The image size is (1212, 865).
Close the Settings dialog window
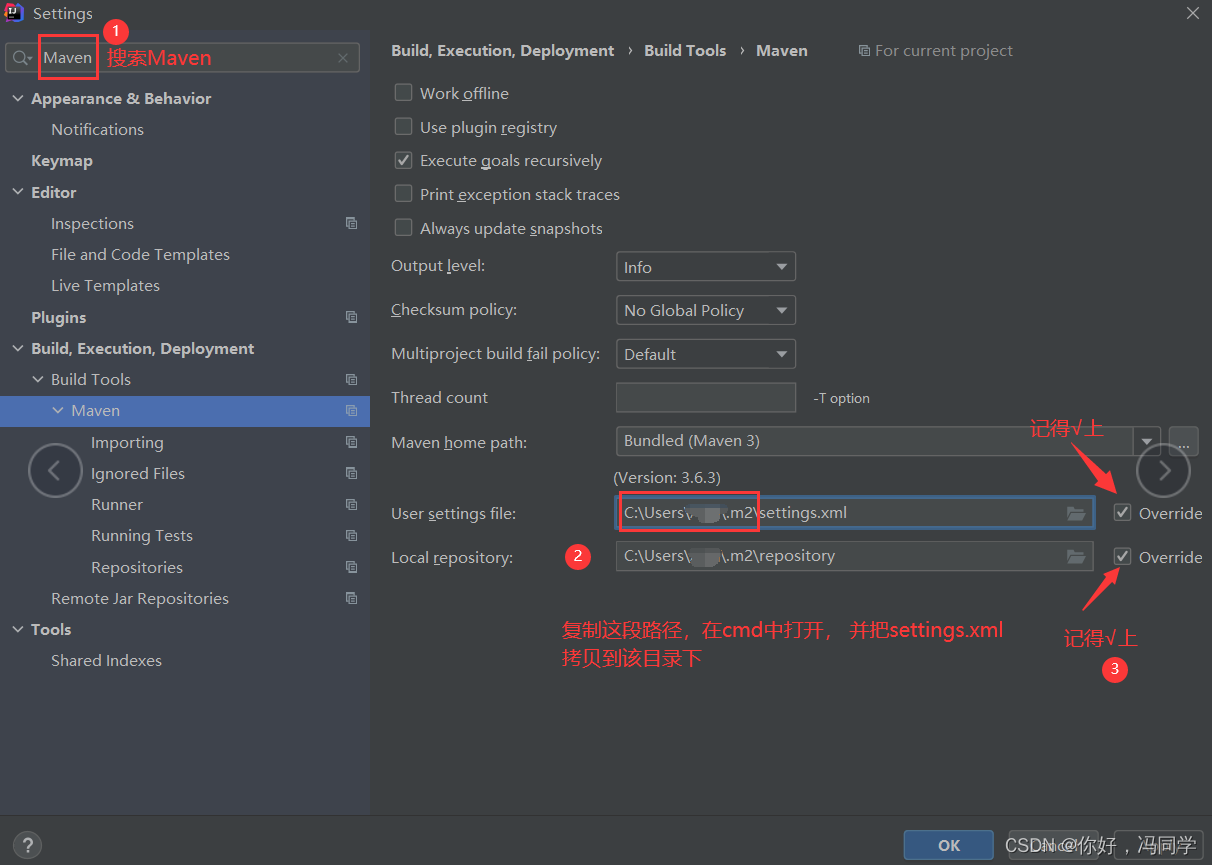1192,13
